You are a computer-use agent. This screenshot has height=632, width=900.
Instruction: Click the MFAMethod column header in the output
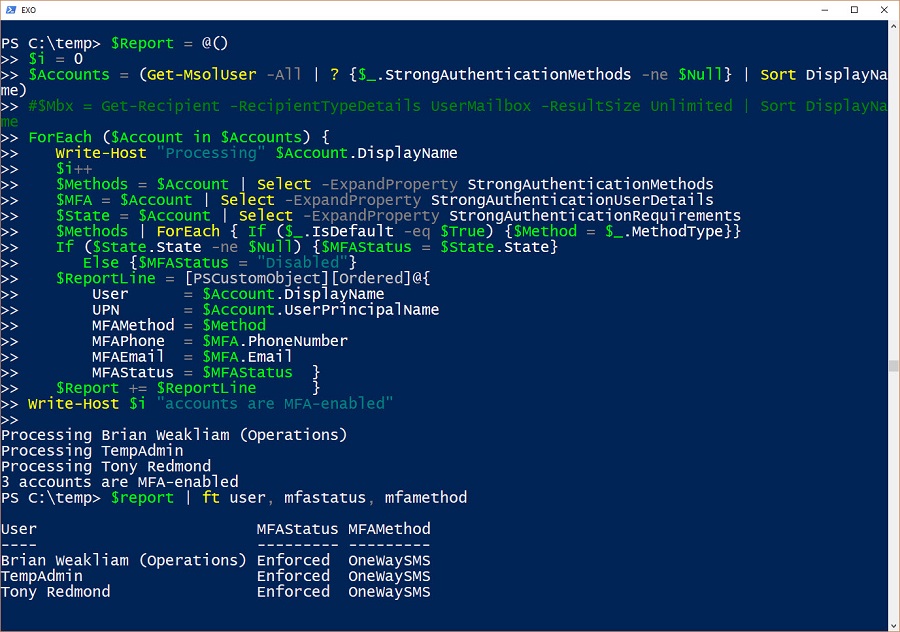point(389,529)
